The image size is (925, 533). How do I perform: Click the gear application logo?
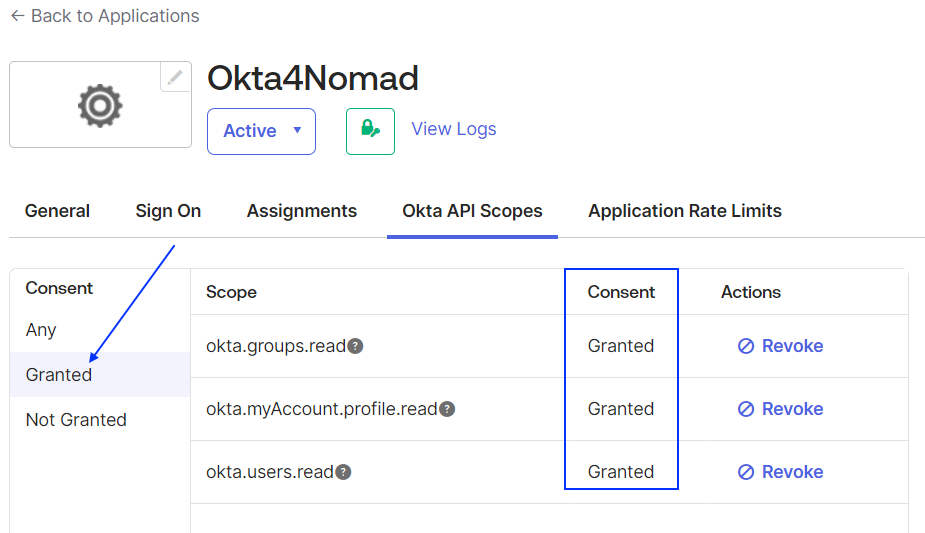pos(100,105)
